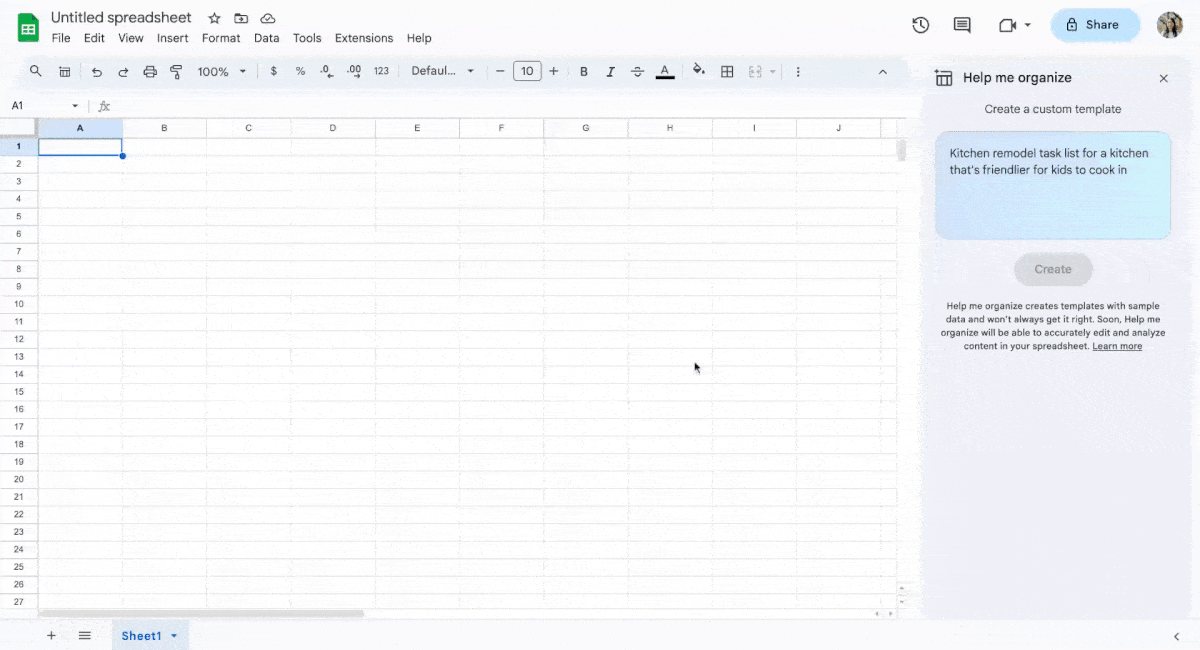Open the Tools menu

tap(307, 38)
